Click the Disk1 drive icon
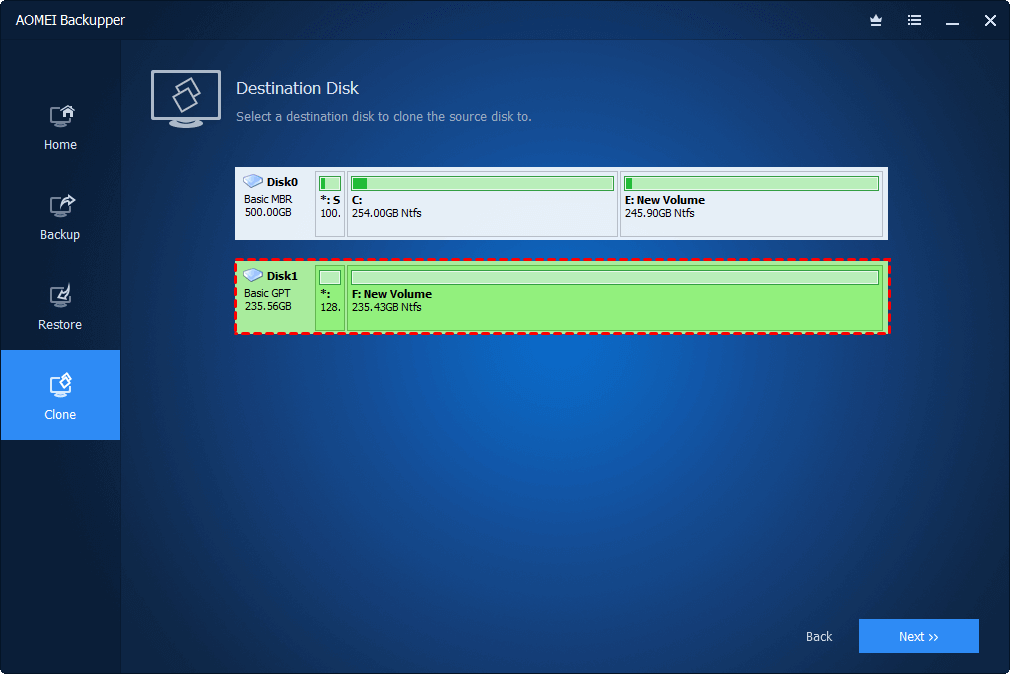 point(253,275)
